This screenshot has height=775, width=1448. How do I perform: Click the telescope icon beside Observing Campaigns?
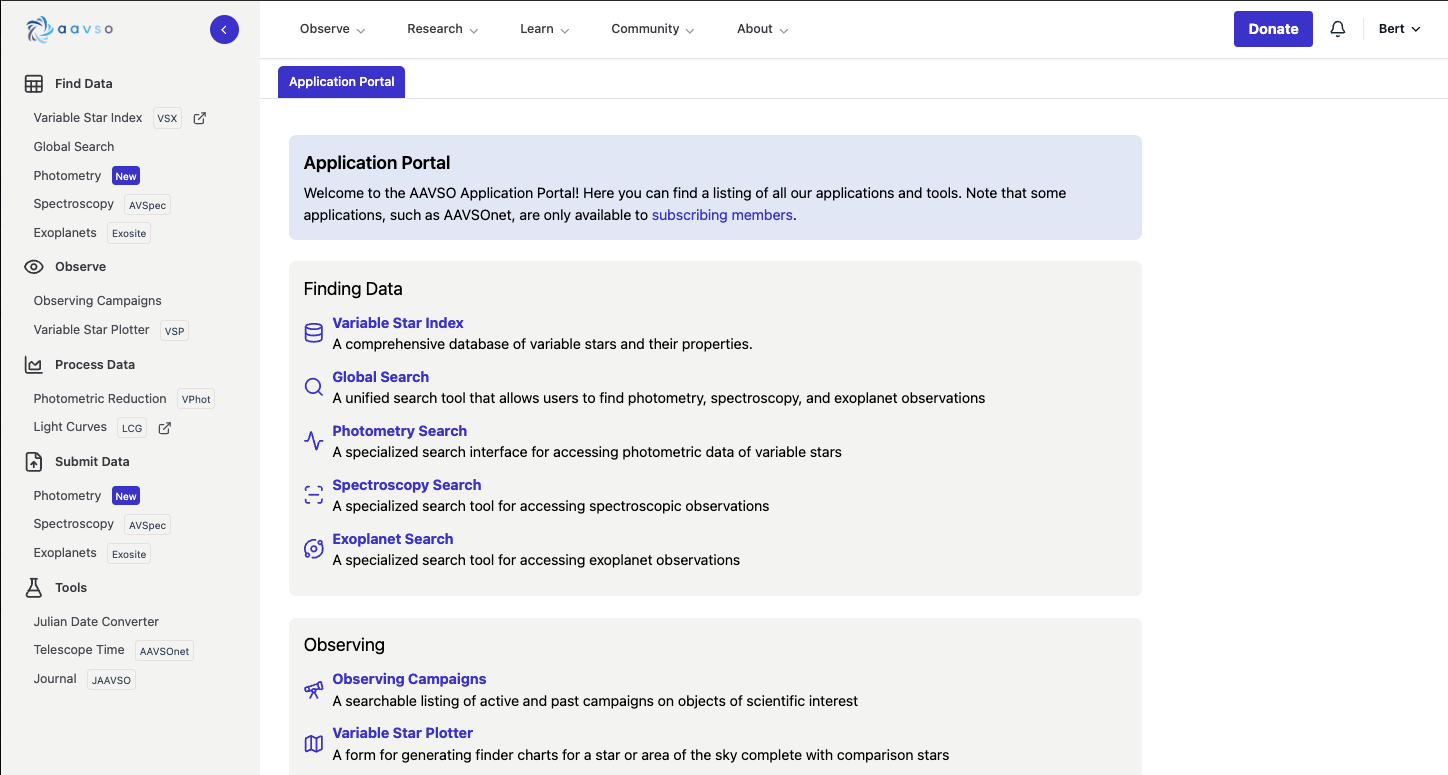pos(314,690)
